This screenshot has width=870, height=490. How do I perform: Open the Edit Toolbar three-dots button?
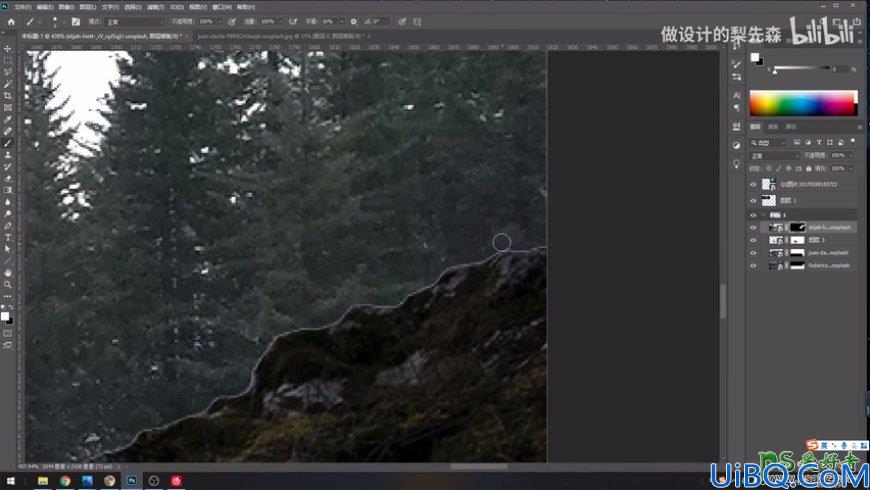8,296
